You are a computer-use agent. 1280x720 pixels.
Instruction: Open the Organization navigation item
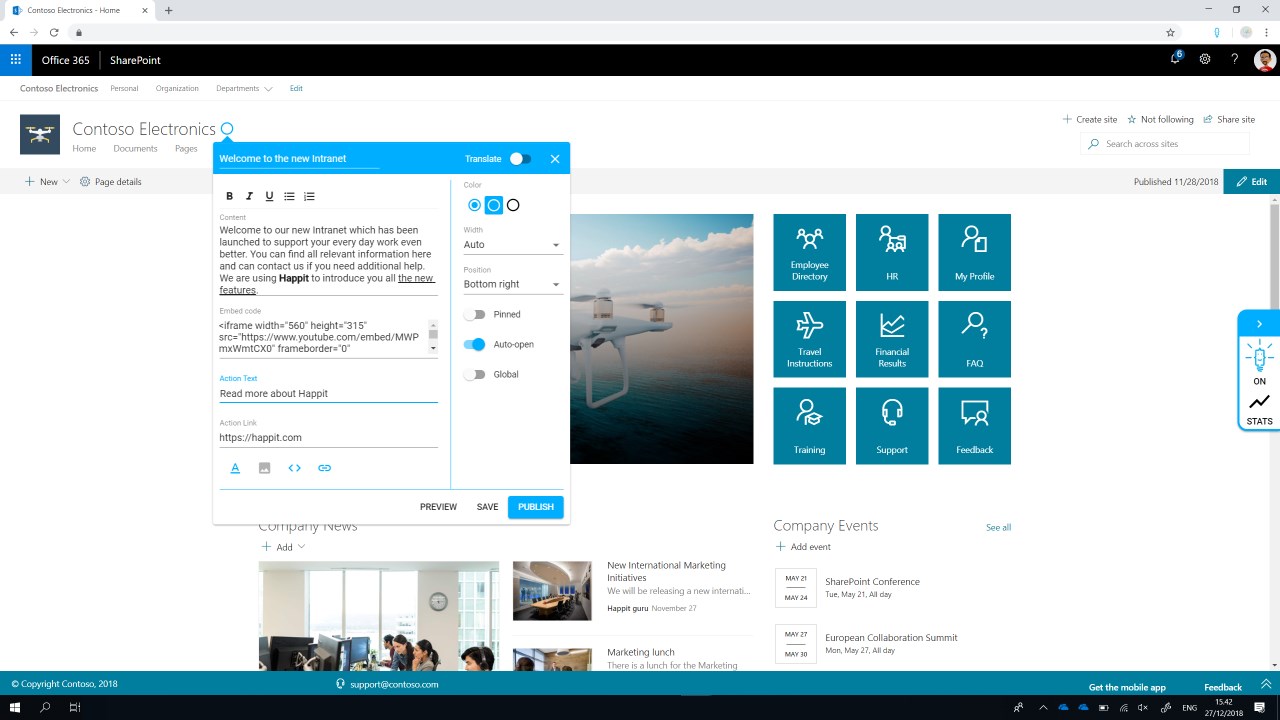[177, 88]
